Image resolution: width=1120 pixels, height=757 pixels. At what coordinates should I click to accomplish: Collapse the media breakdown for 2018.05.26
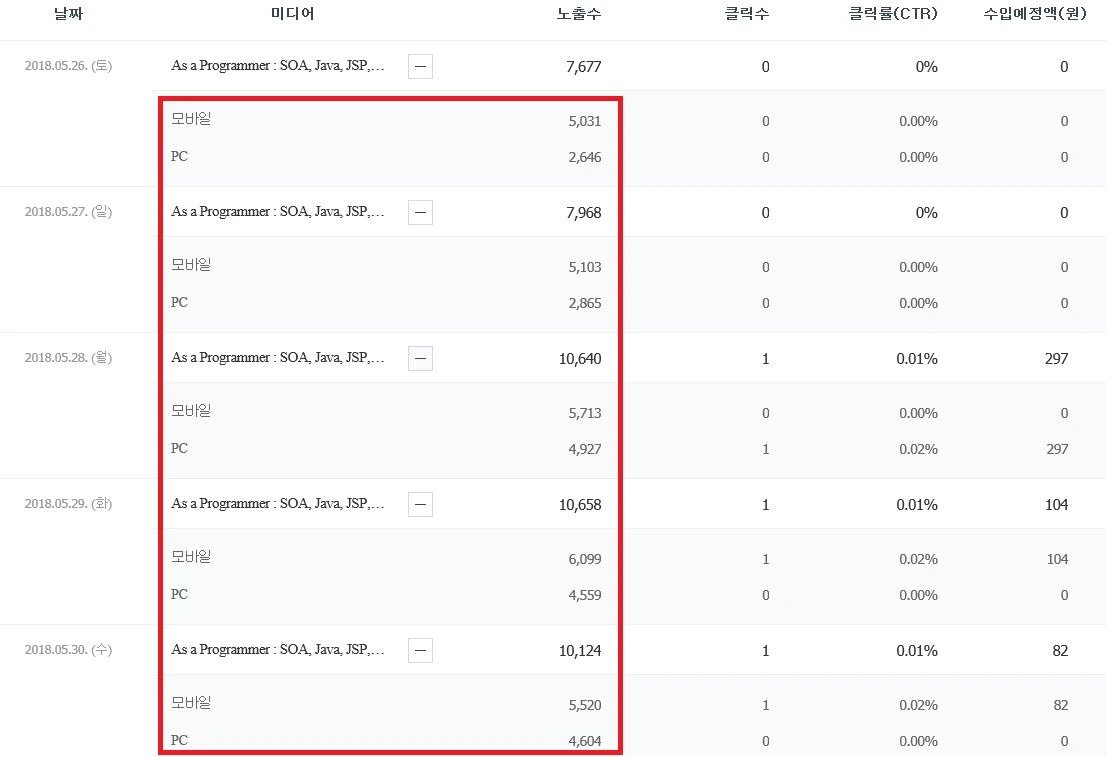pos(420,66)
